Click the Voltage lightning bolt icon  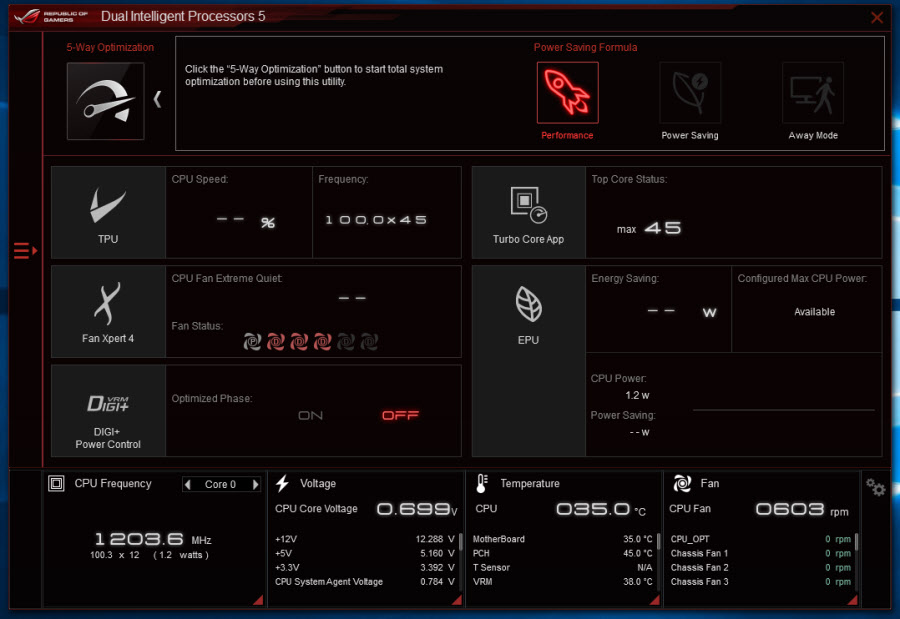point(282,483)
